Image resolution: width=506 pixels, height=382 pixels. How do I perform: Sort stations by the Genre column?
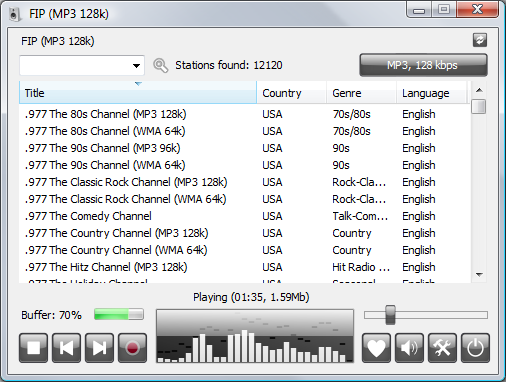[x=362, y=93]
